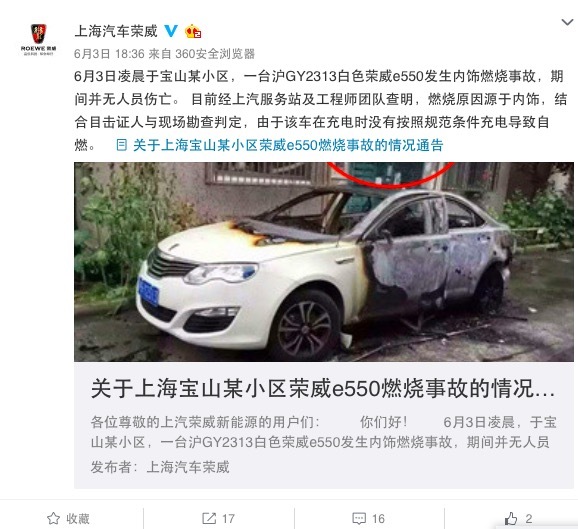Open the article card headline 关于上海宝山某小区荣威e550燃烧事故
Screen dimensions: 578x529
[x=323, y=389]
